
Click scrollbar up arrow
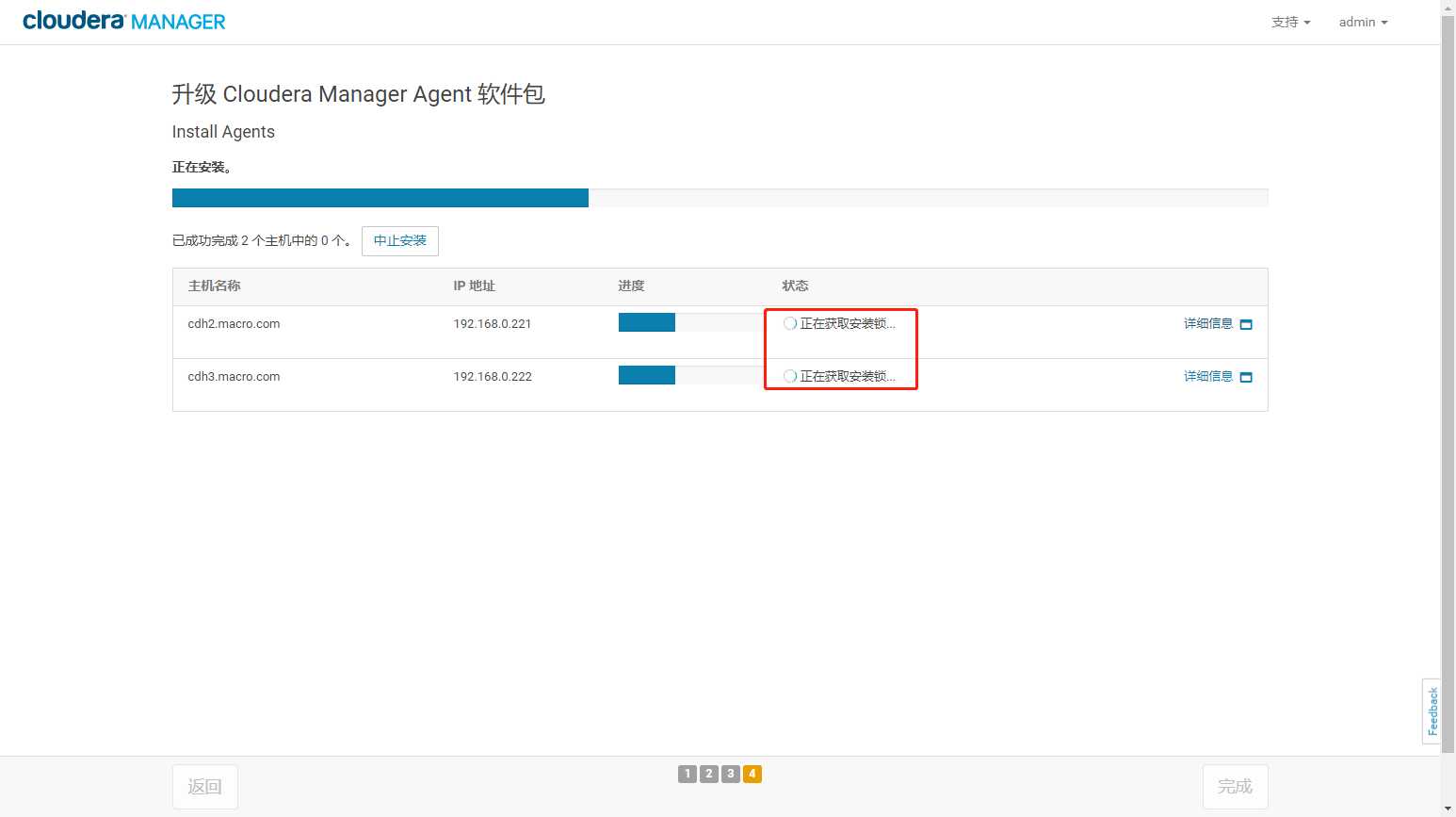point(1448,7)
